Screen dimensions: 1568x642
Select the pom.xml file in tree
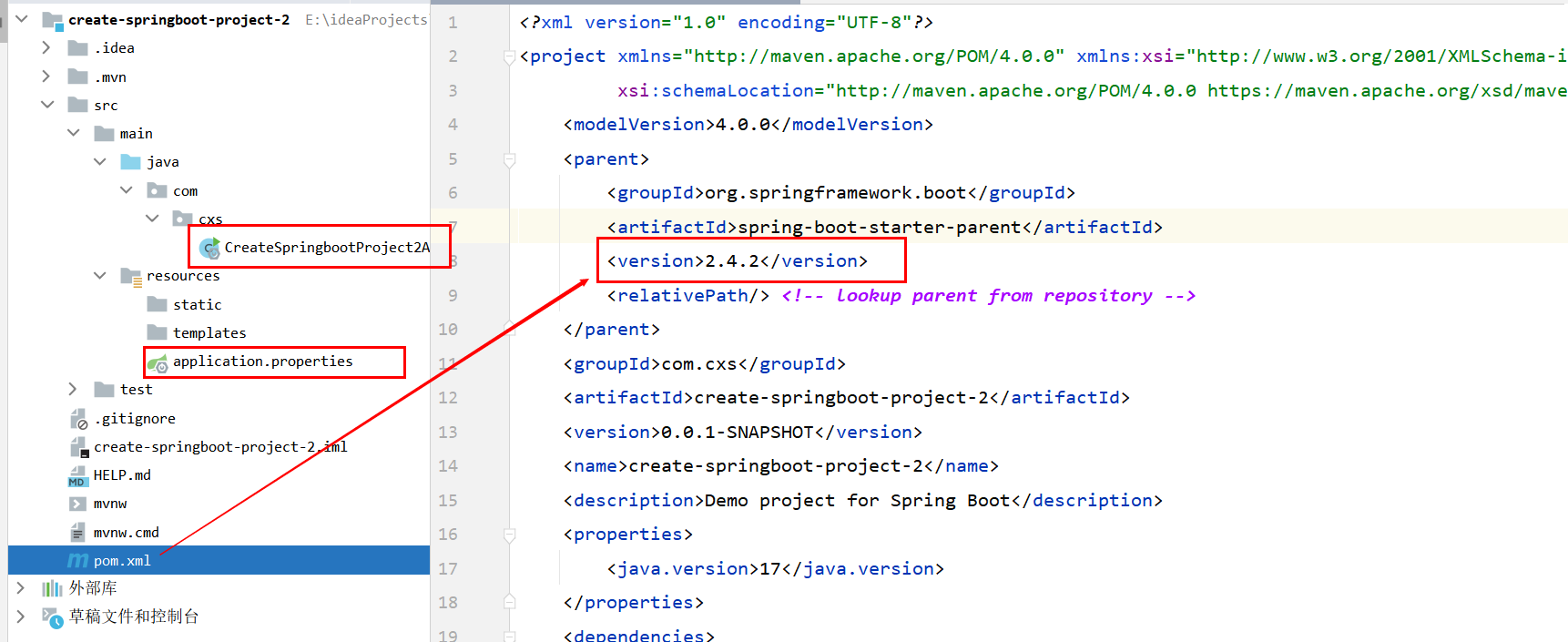tap(219, 560)
